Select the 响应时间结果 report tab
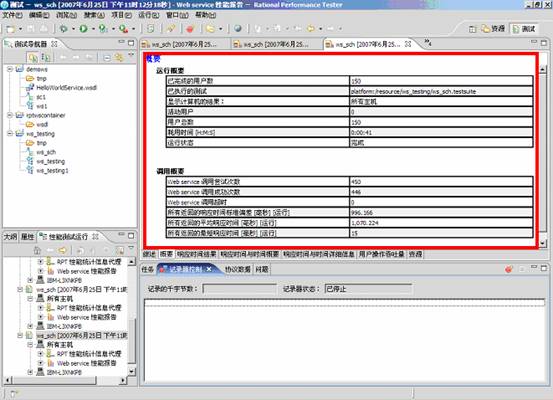 [196, 254]
